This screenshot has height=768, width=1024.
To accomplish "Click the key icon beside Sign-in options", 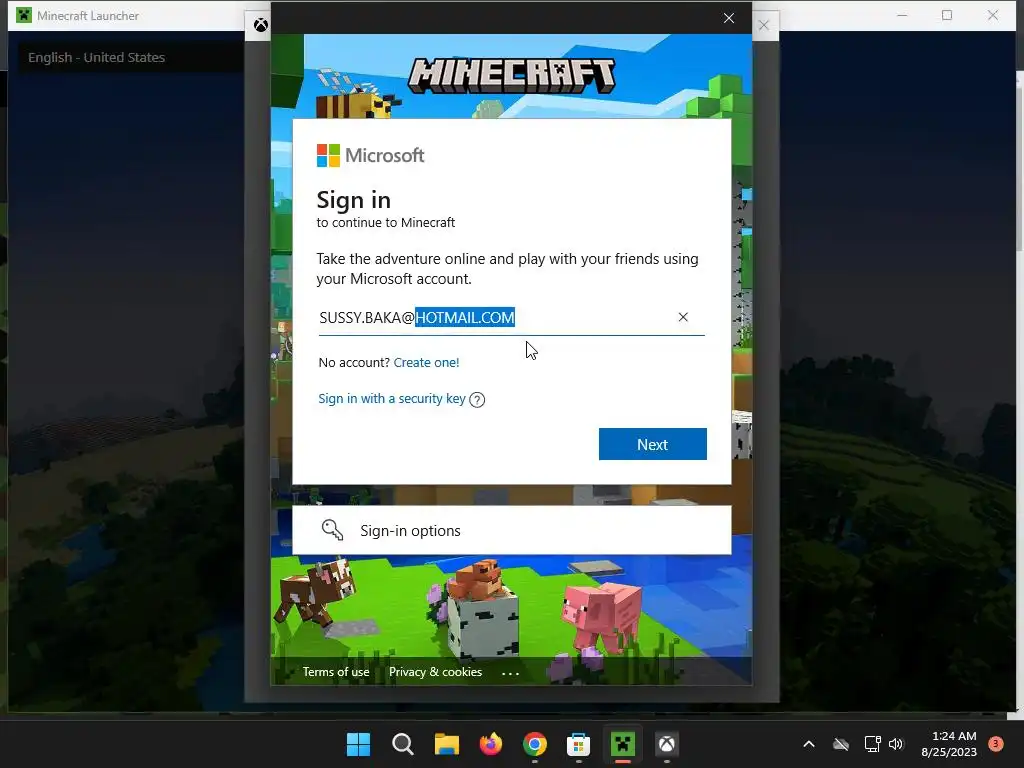I will pyautogui.click(x=332, y=530).
